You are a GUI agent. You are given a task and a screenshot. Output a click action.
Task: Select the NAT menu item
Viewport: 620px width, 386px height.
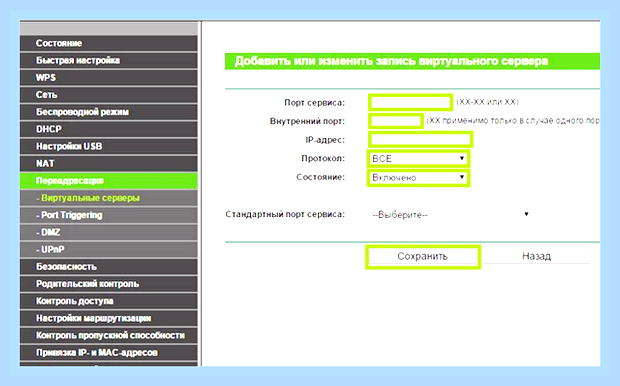pos(109,163)
